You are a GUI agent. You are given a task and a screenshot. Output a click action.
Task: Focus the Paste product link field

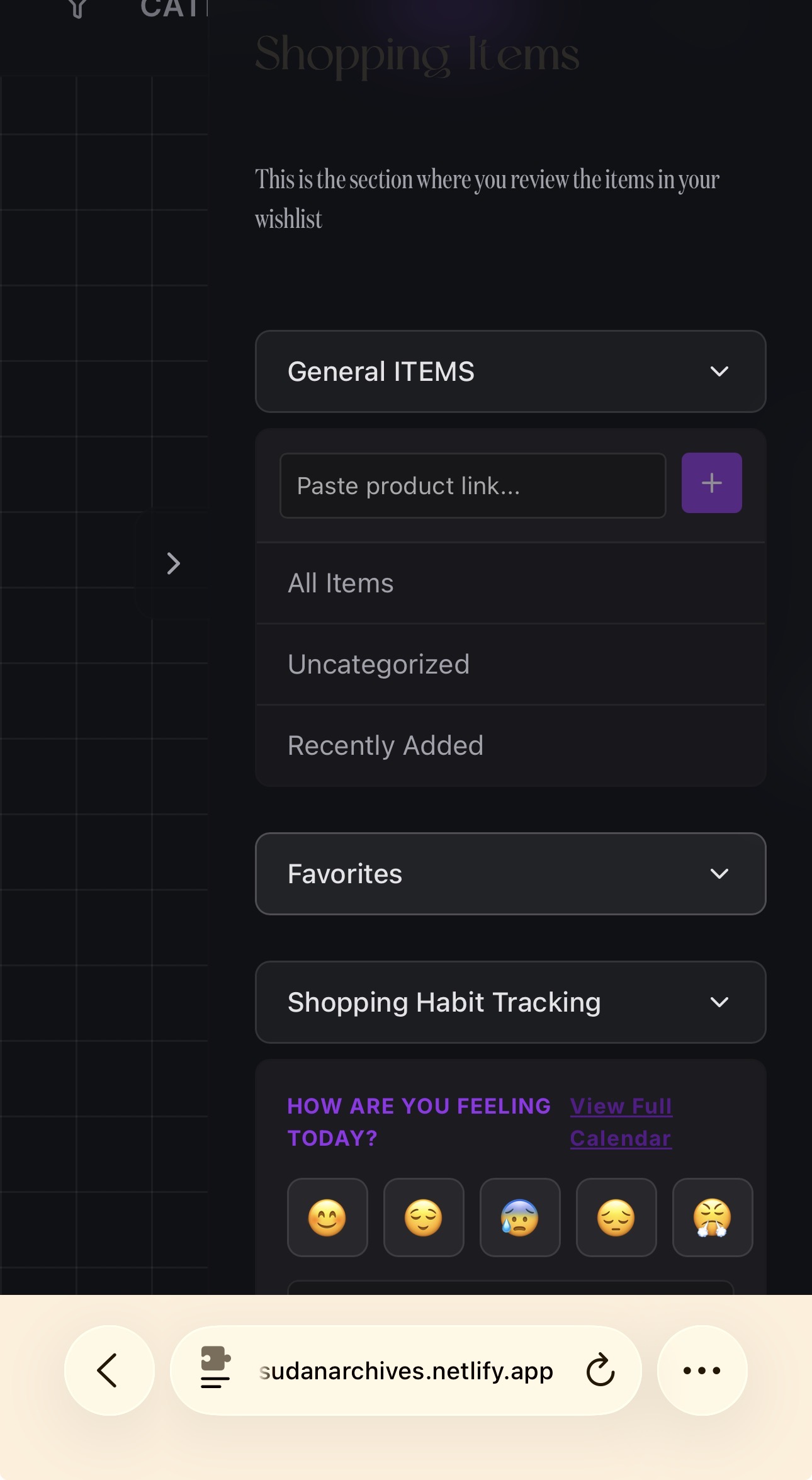pyautogui.click(x=472, y=486)
